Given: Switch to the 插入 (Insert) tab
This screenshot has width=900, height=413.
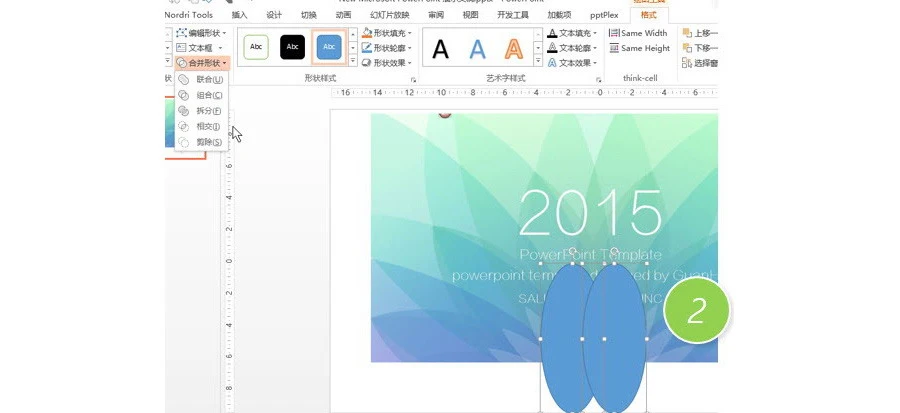Looking at the screenshot, I should 240,15.
